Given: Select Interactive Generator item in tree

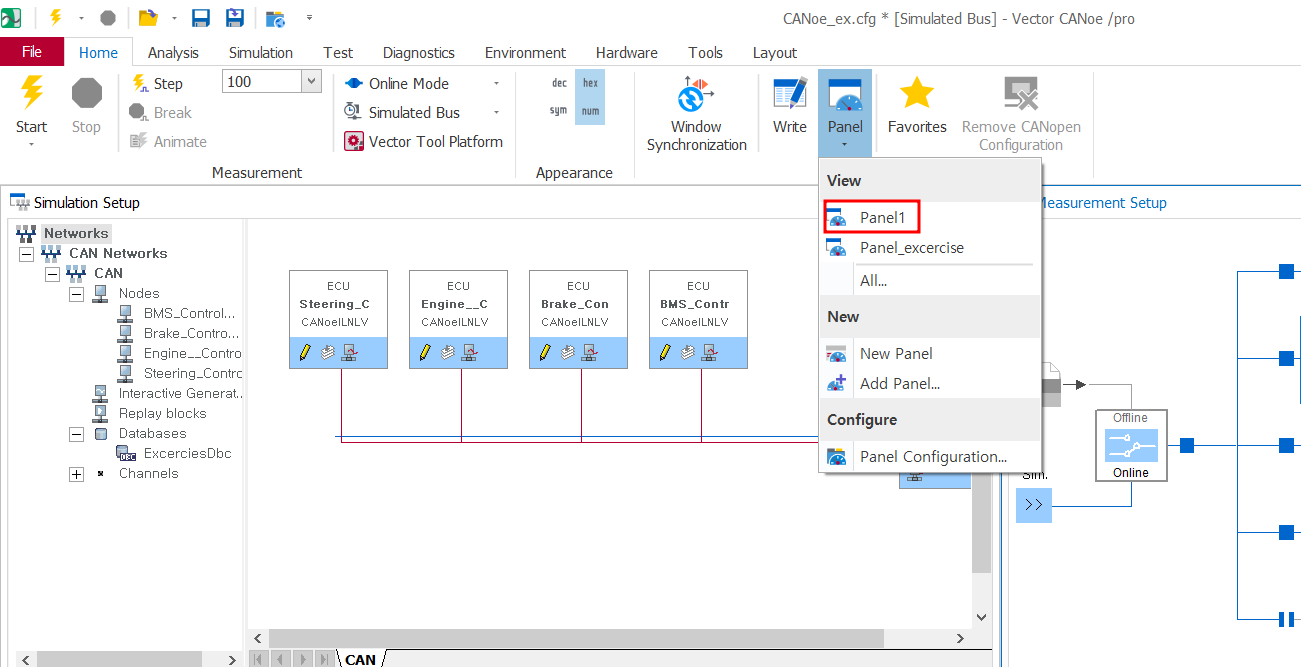Looking at the screenshot, I should (168, 393).
